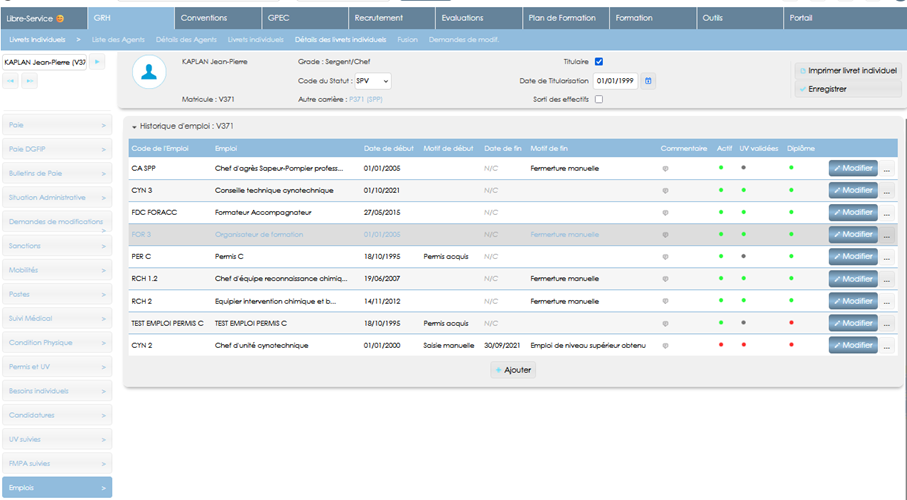Screen dimensions: 907x500
Task: Click the calendar icon beside Date de Titularisation
Action: coord(648,81)
